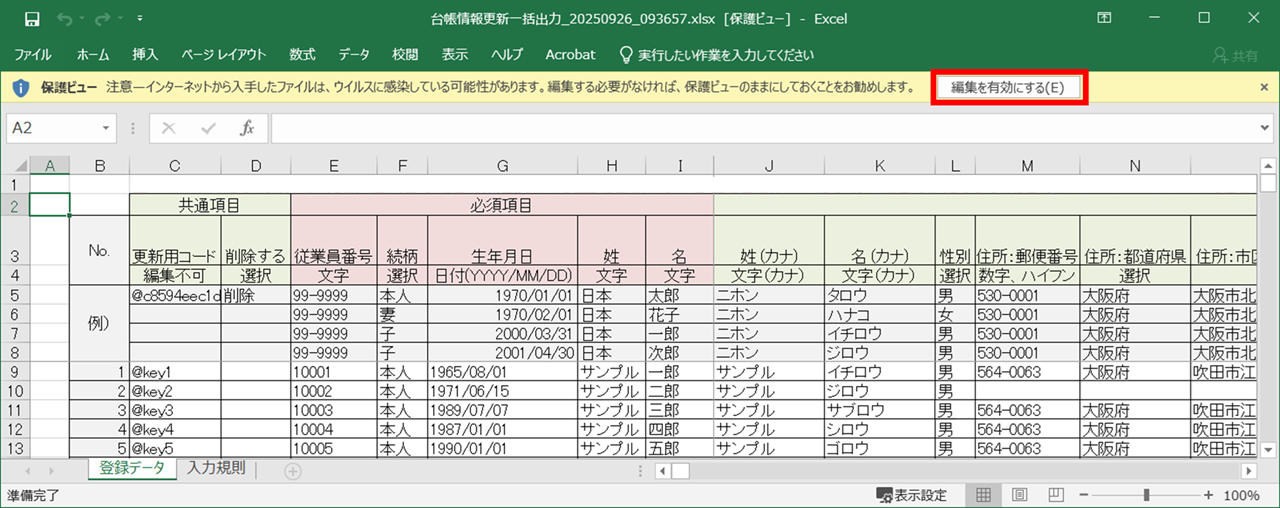Click the 登録データ sheet tab
The image size is (1280, 508).
[x=132, y=468]
